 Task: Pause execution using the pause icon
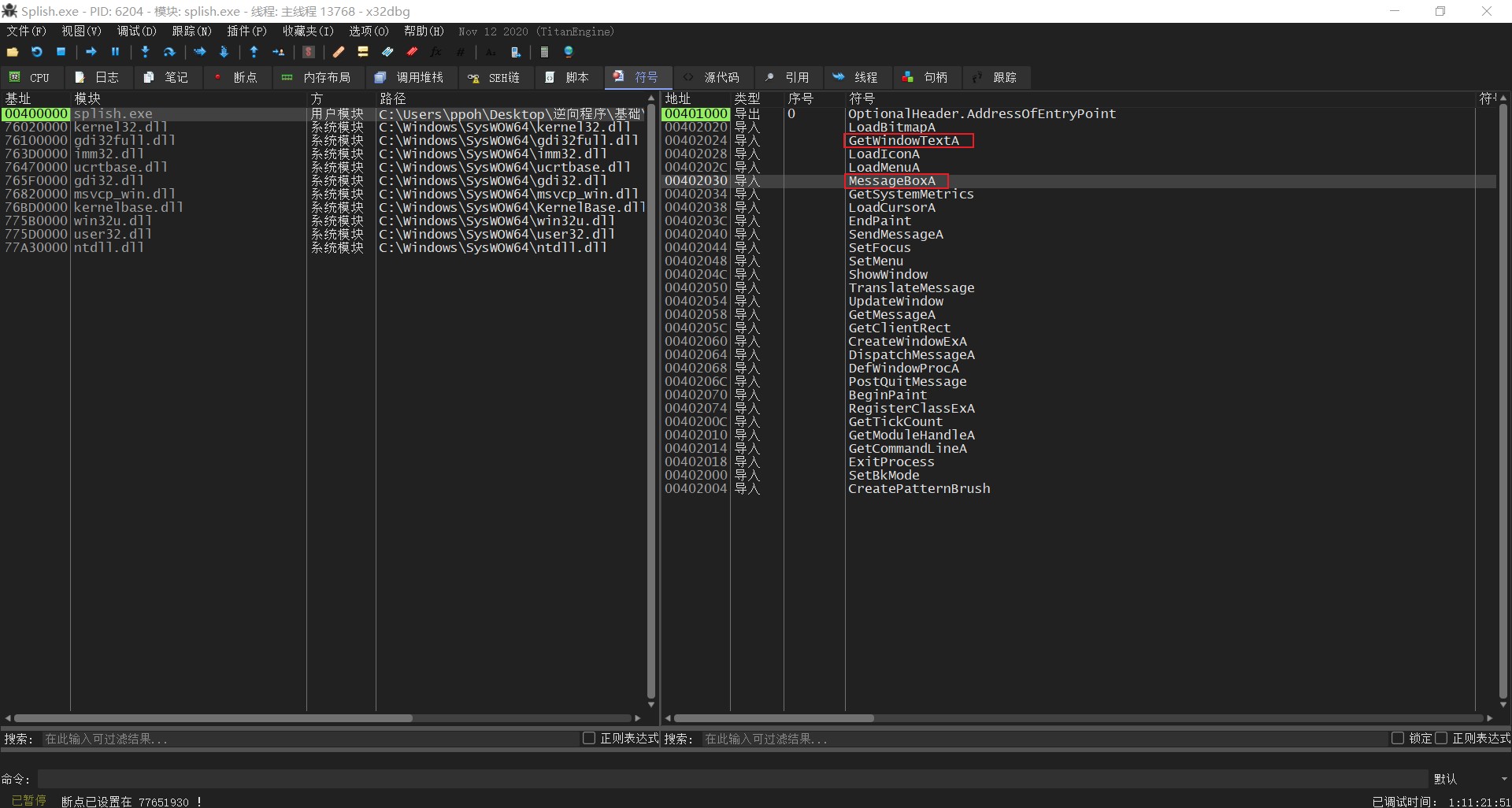point(115,52)
